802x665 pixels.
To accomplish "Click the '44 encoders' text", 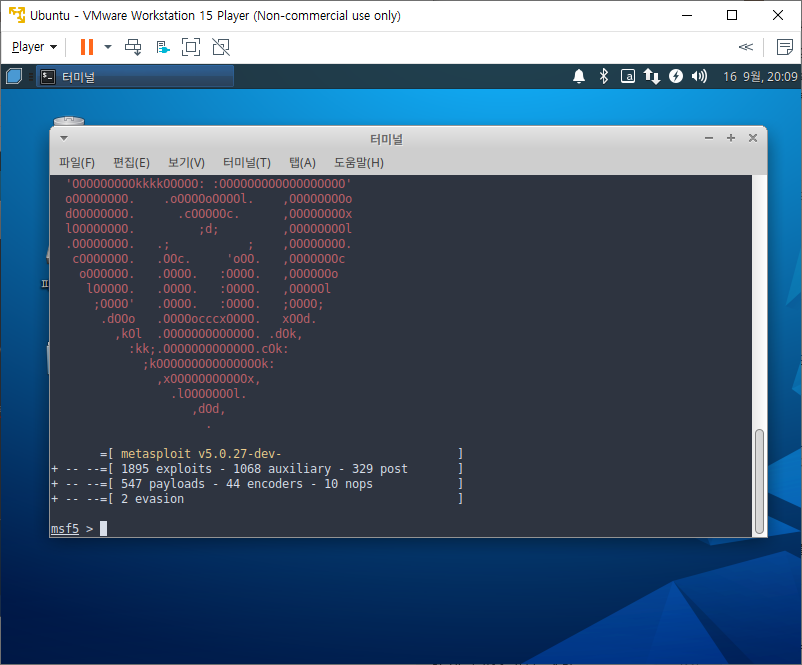I will [264, 483].
